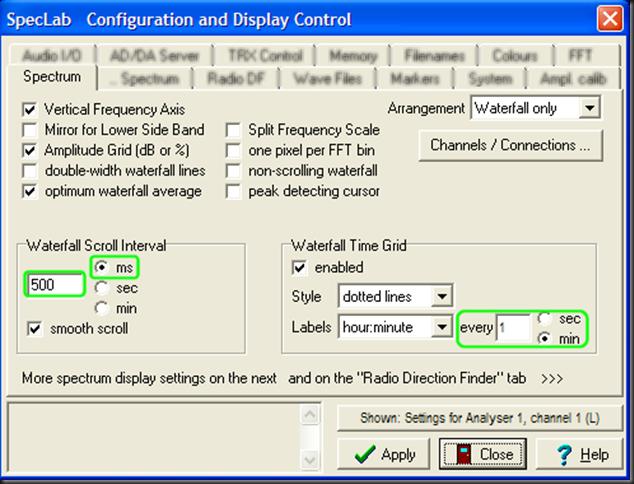This screenshot has width=634, height=484.
Task: Open the System tab
Action: (x=490, y=79)
